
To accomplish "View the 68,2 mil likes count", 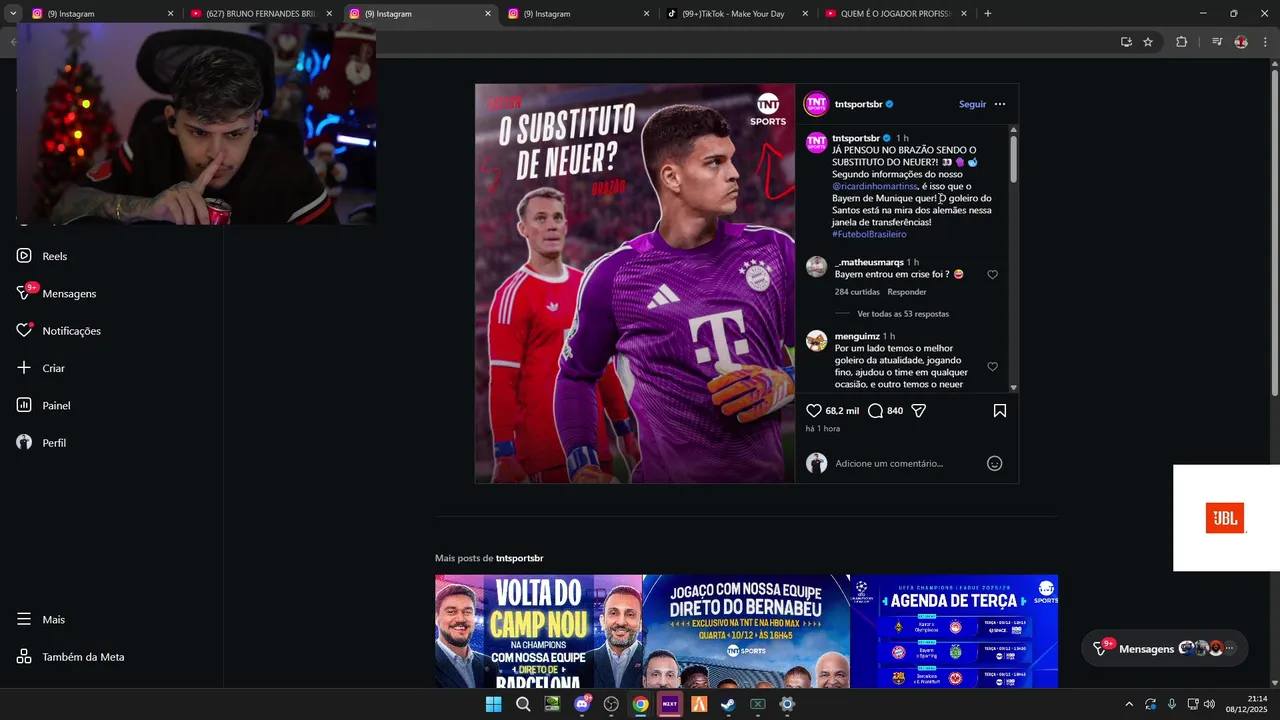I will (x=842, y=411).
